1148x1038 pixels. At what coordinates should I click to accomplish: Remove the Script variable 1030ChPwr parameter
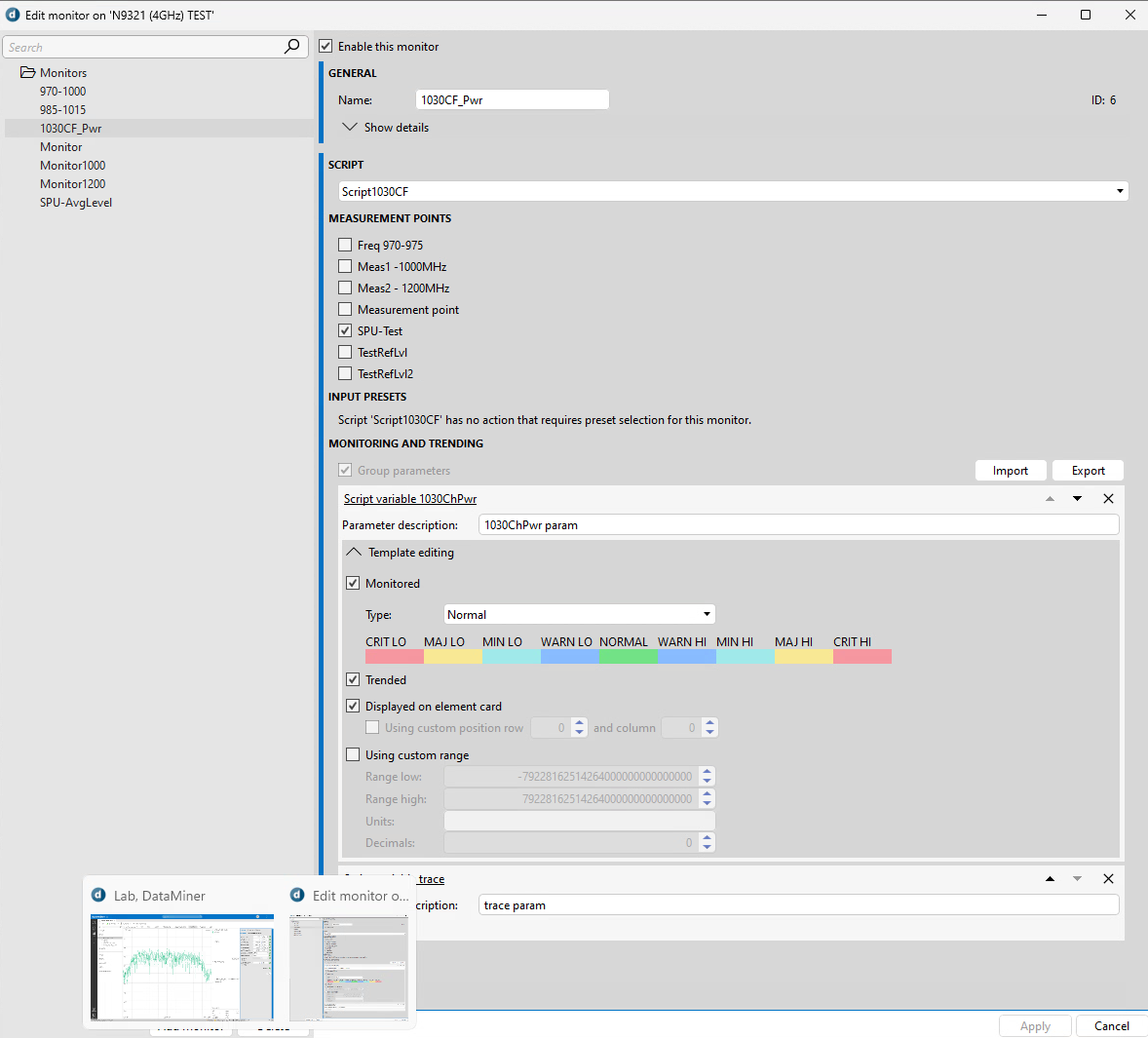click(x=1108, y=499)
